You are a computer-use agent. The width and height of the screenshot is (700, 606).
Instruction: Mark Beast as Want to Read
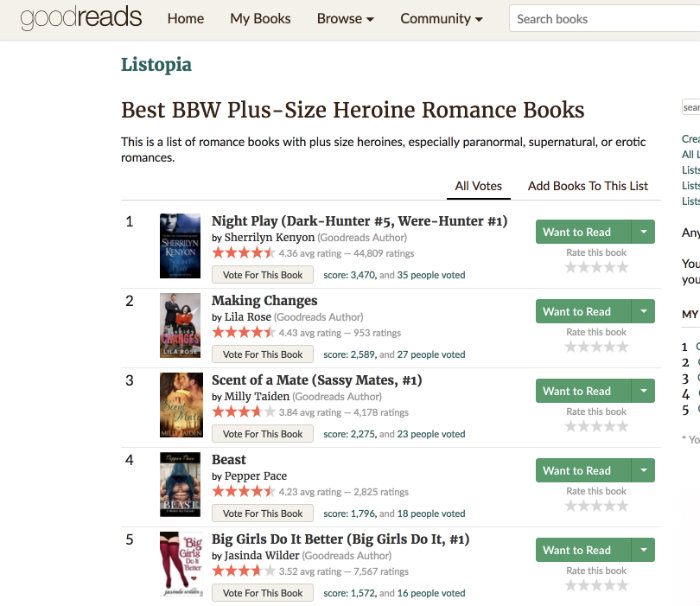coord(583,470)
